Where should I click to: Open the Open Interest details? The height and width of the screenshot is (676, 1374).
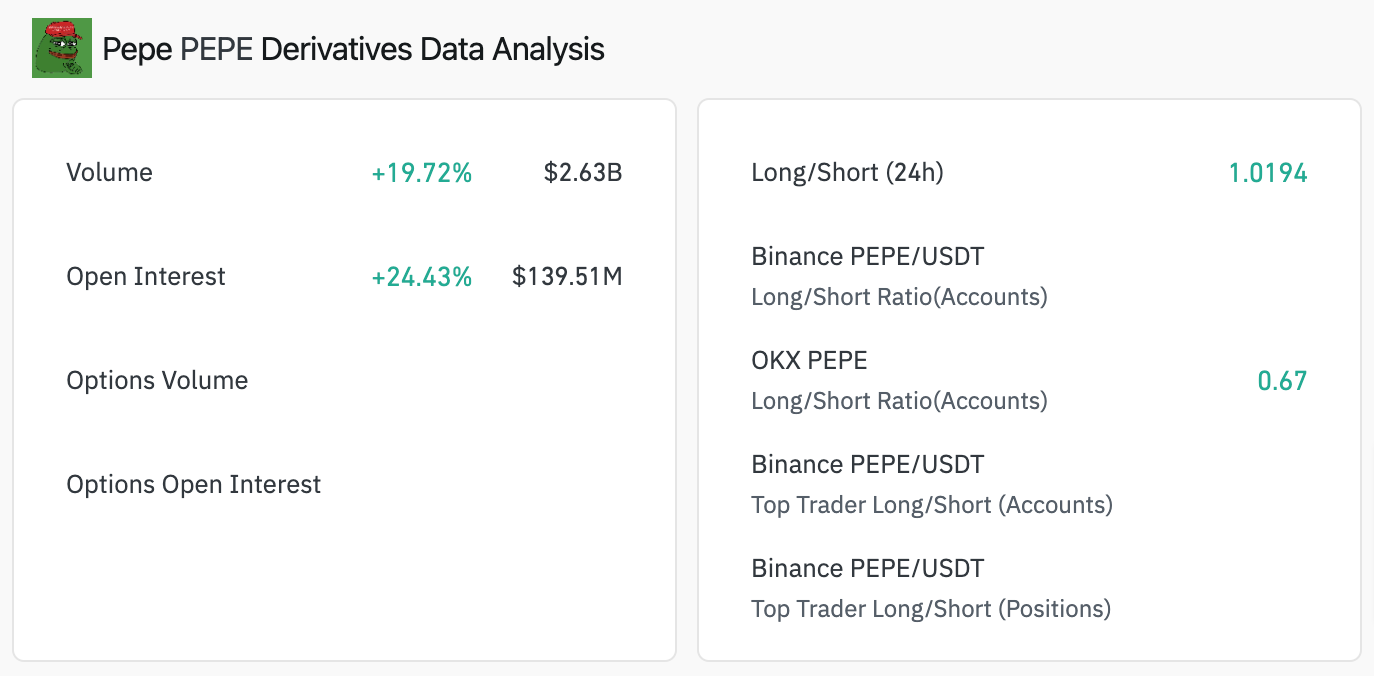(x=146, y=276)
